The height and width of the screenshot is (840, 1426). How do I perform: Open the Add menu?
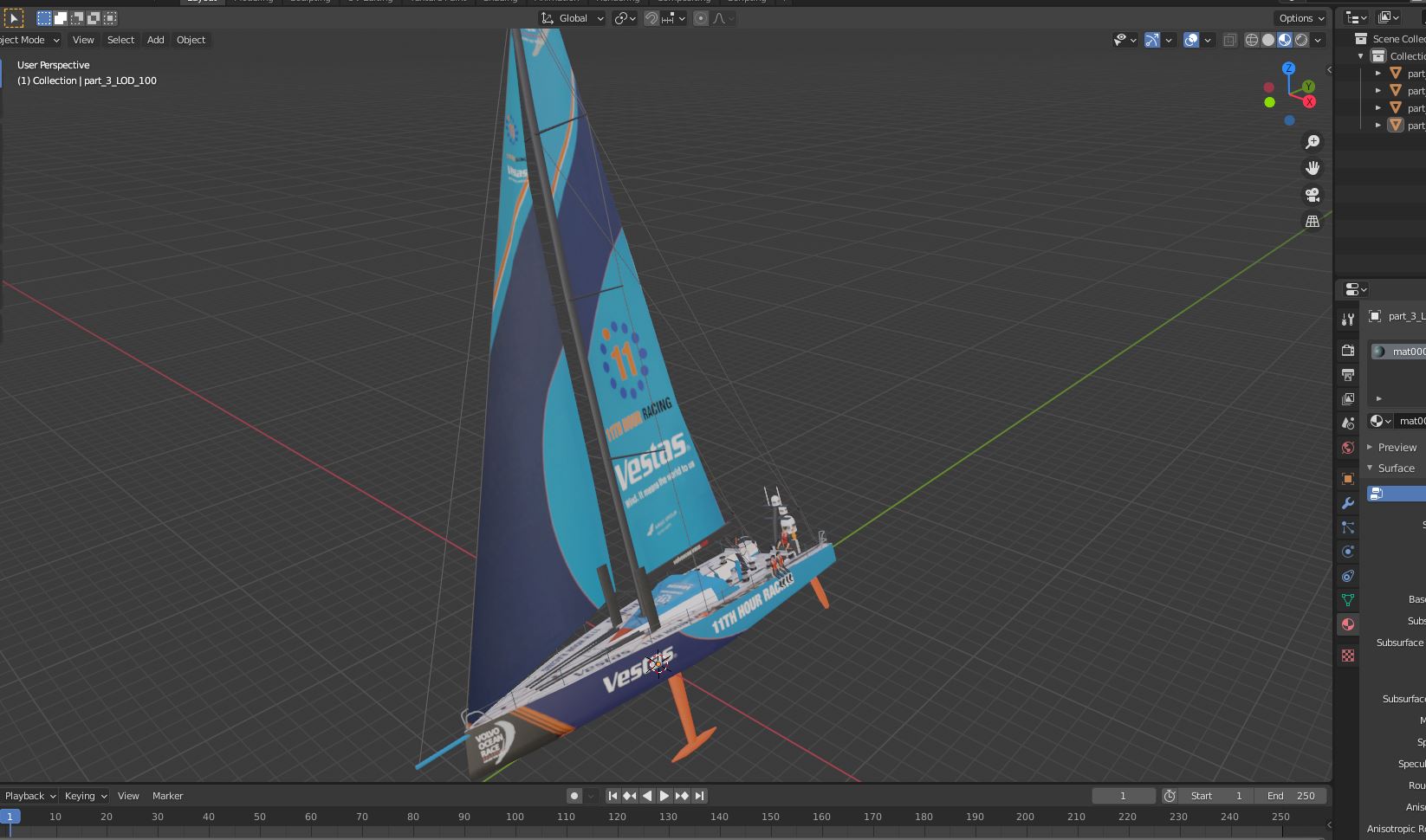(156, 40)
